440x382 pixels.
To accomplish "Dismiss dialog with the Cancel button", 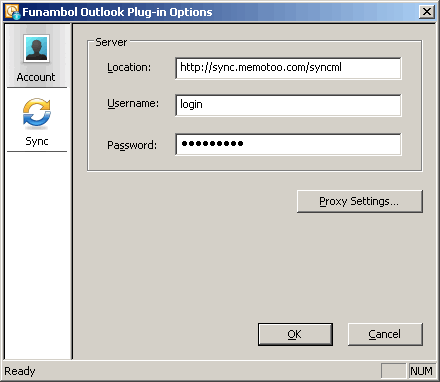I will tap(385, 334).
